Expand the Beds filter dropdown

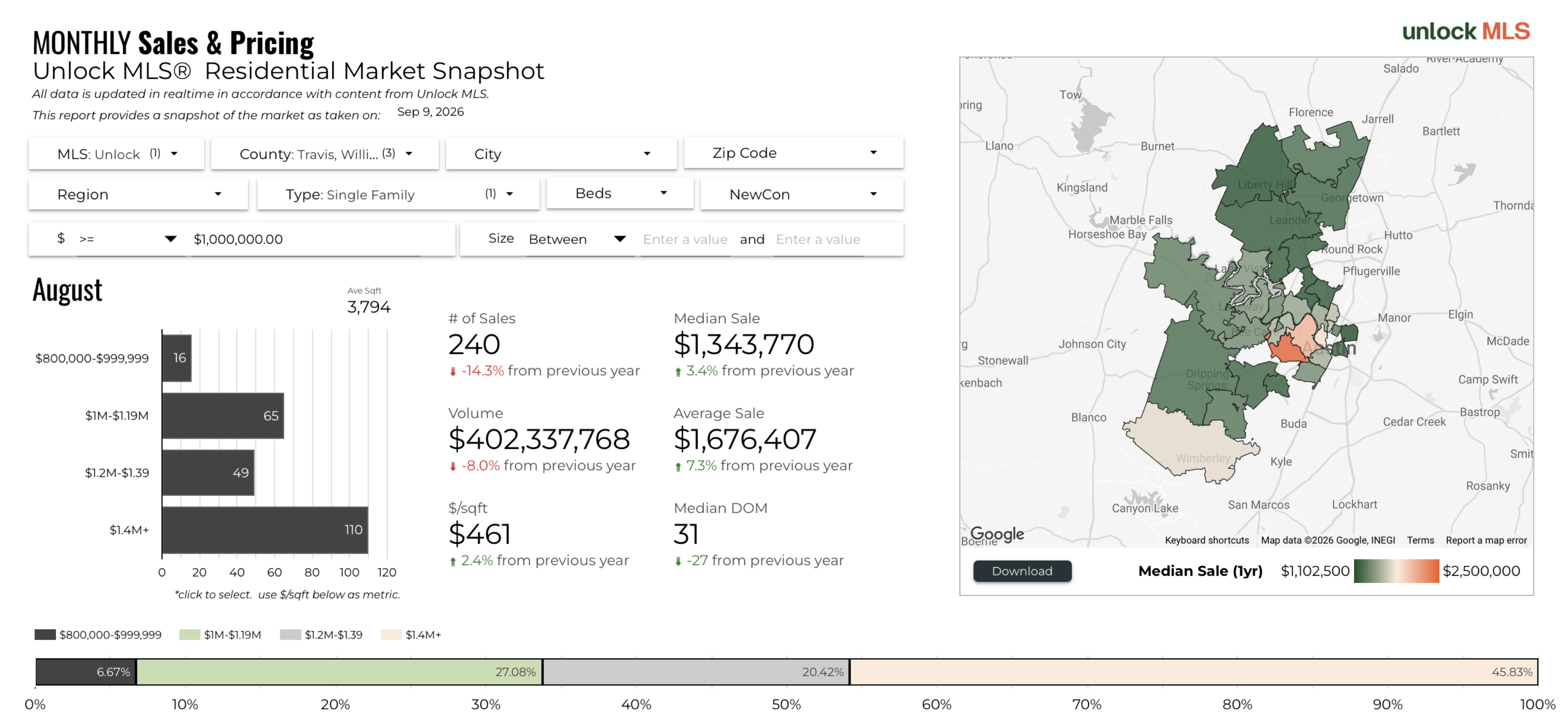620,194
